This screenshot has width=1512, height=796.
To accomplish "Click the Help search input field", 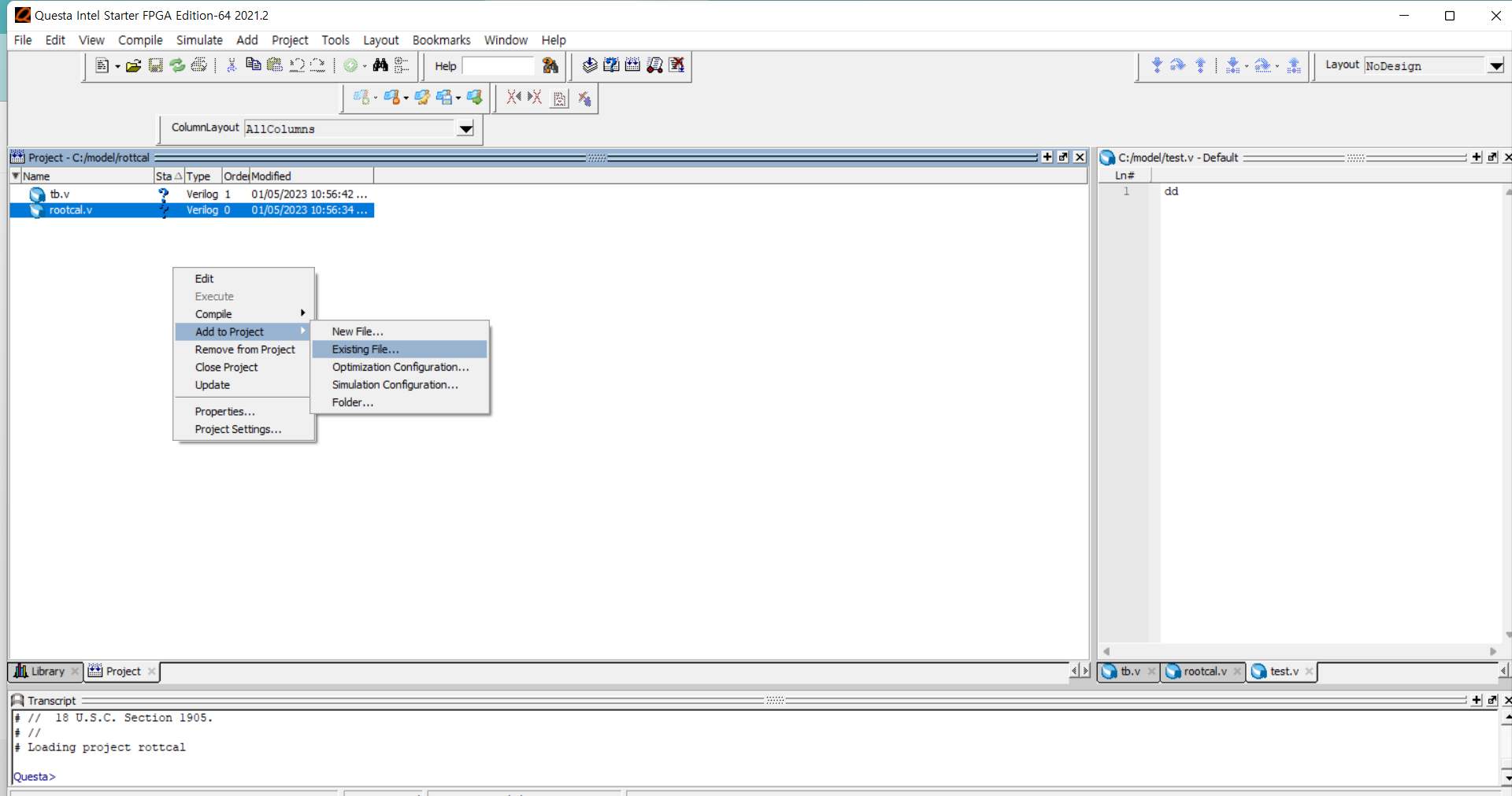I will click(x=498, y=66).
